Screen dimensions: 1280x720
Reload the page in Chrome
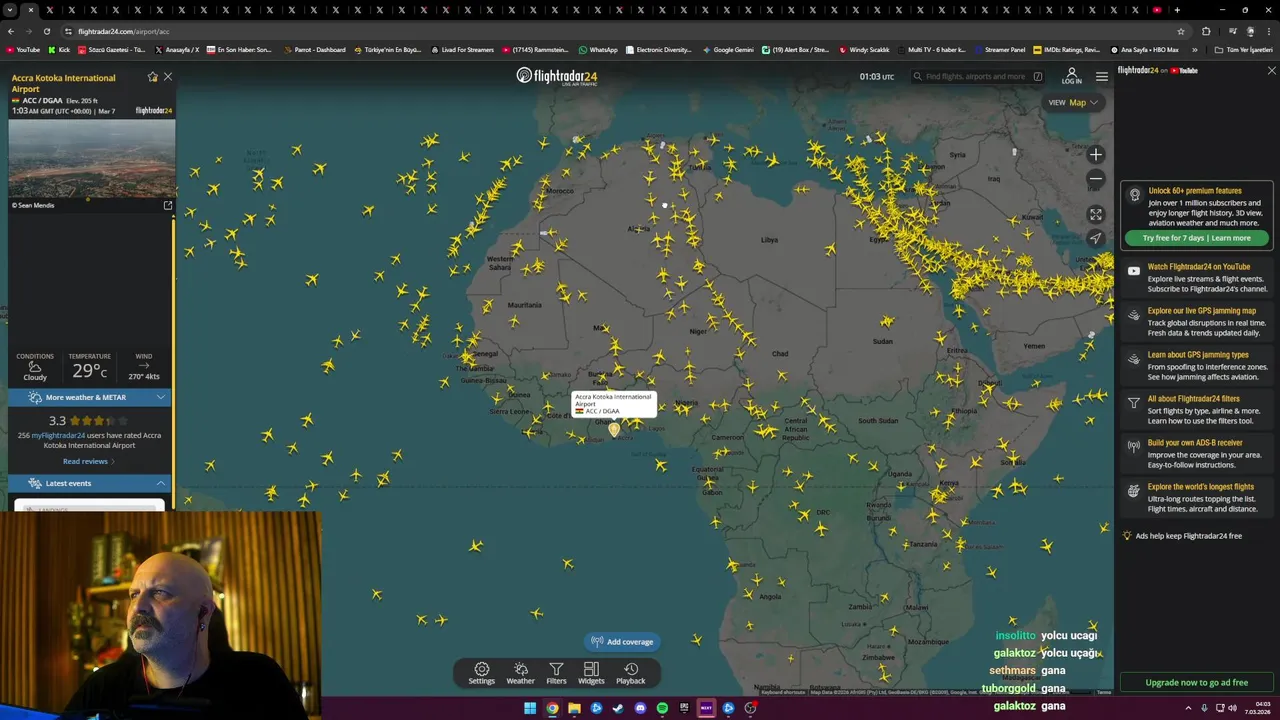47,31
